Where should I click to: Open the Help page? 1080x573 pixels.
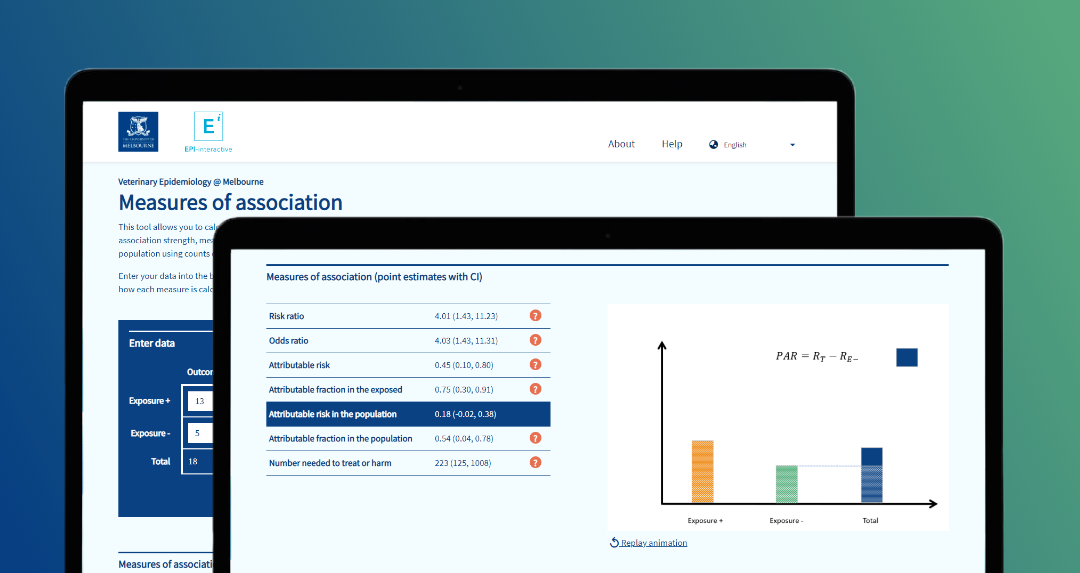pyautogui.click(x=672, y=144)
